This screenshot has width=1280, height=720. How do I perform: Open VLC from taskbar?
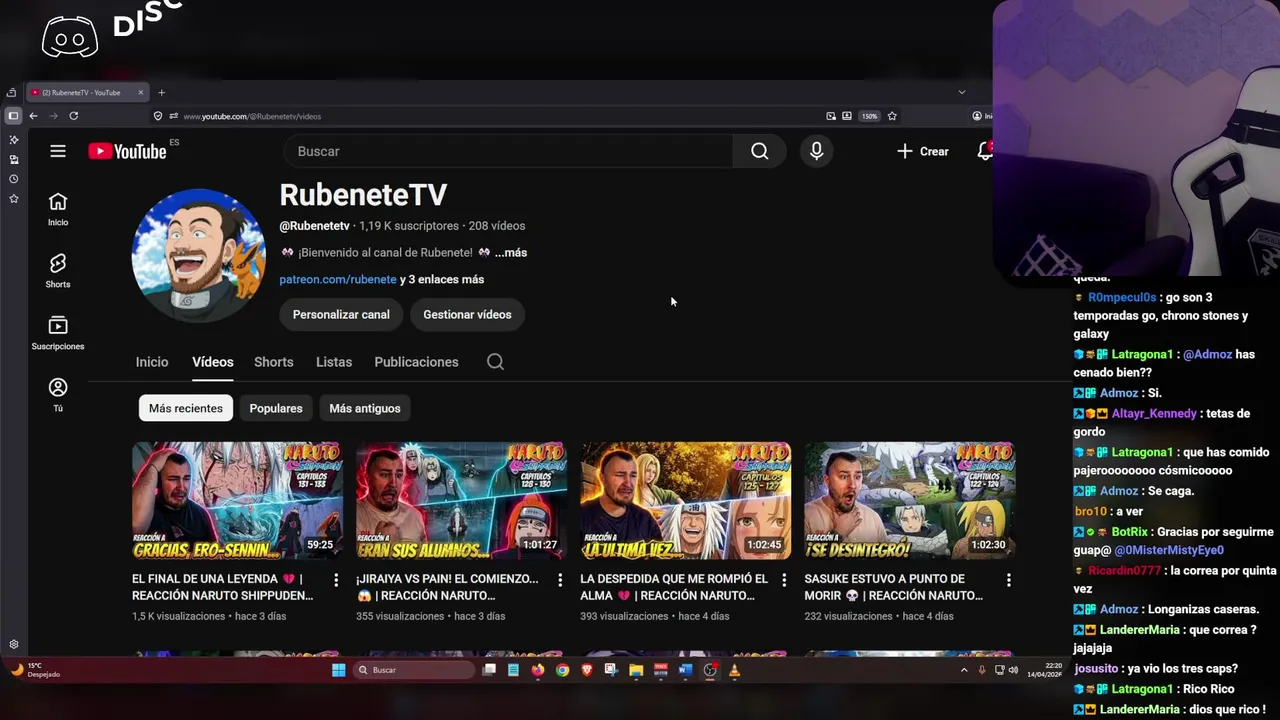pos(734,670)
